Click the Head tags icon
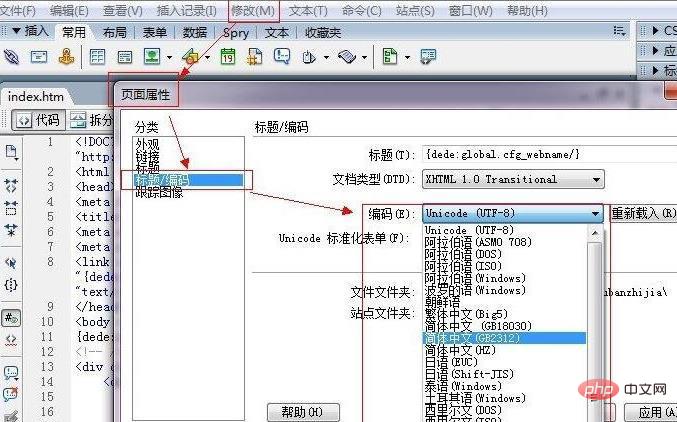The image size is (677, 422). click(x=309, y=57)
